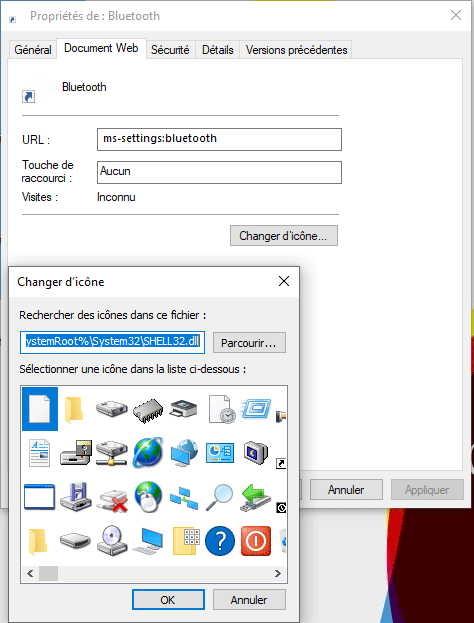The image size is (474, 623).
Task: Choose the folder icon beside the flat removable drive
Action: tap(39, 541)
